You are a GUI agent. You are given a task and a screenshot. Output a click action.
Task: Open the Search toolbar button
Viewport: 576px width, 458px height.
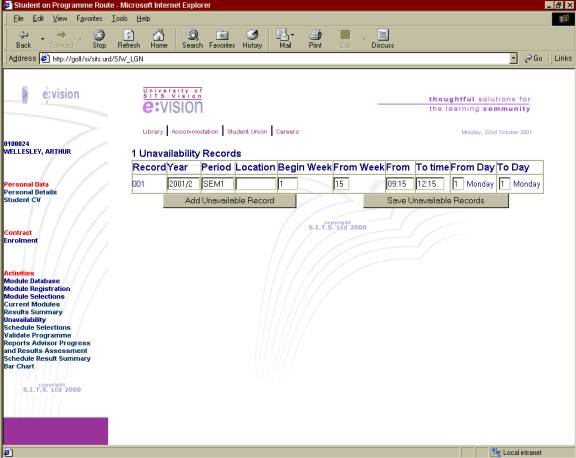pos(192,39)
